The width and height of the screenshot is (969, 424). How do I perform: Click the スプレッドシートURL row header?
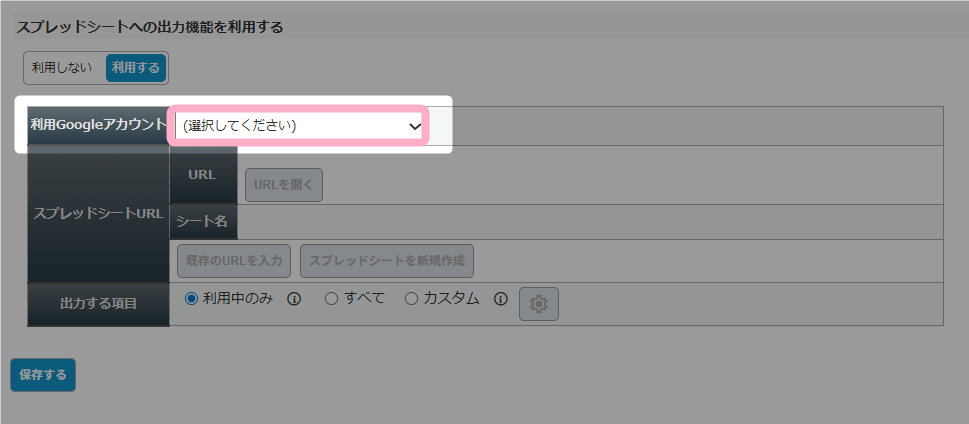(98, 214)
